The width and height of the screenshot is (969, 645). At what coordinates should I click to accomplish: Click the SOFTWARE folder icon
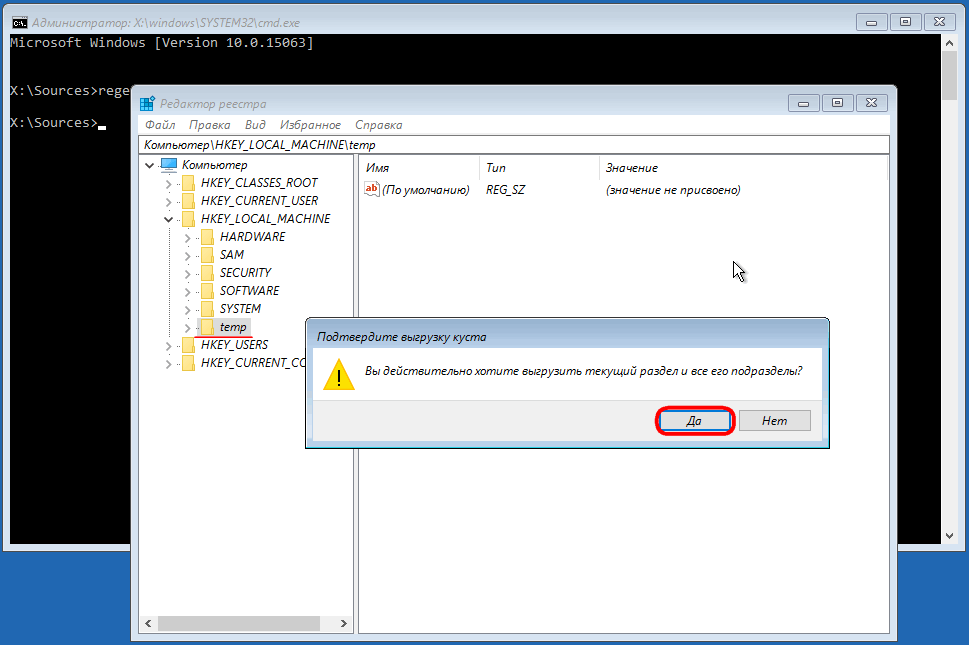[x=208, y=290]
